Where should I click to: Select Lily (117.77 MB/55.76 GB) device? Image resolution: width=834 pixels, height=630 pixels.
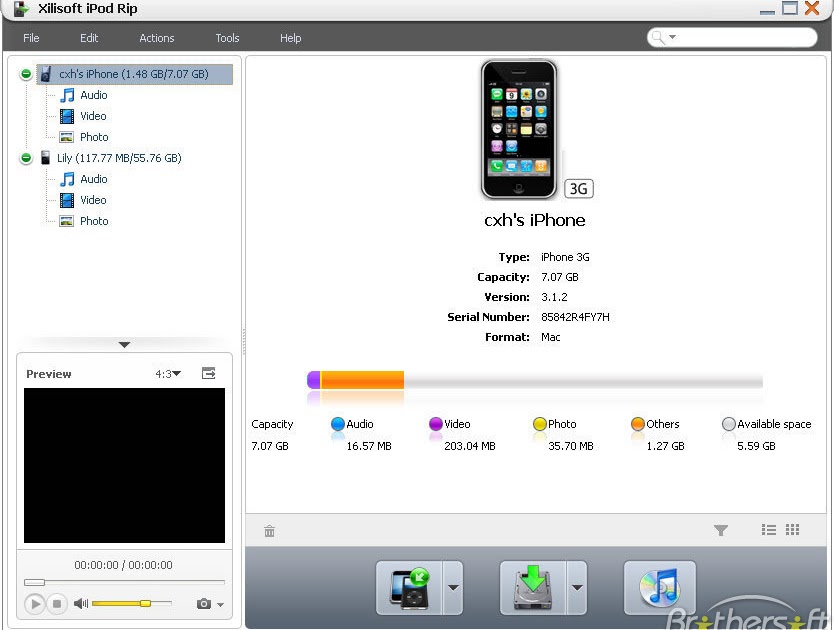click(119, 158)
